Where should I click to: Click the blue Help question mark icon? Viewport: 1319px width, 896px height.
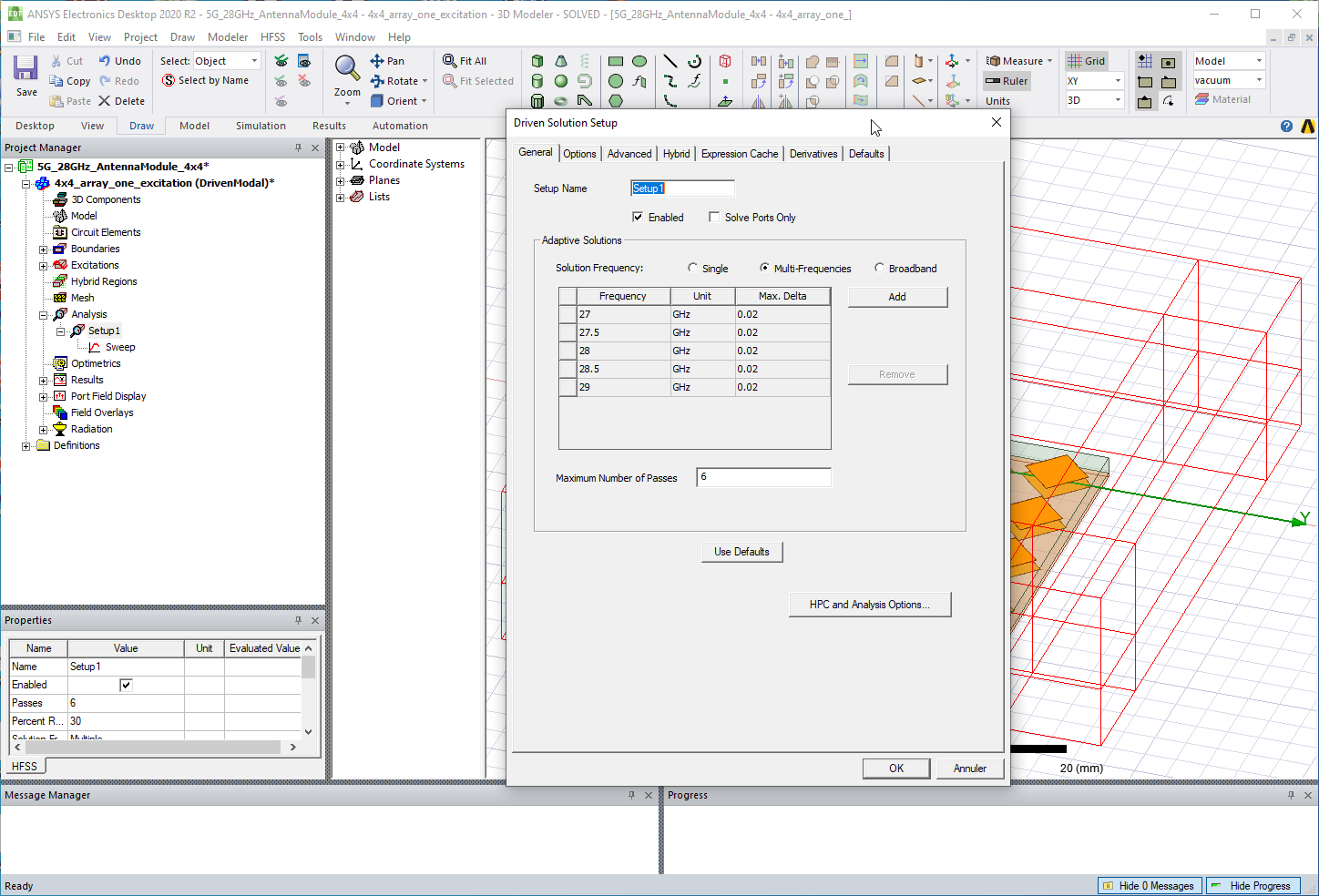point(1286,127)
